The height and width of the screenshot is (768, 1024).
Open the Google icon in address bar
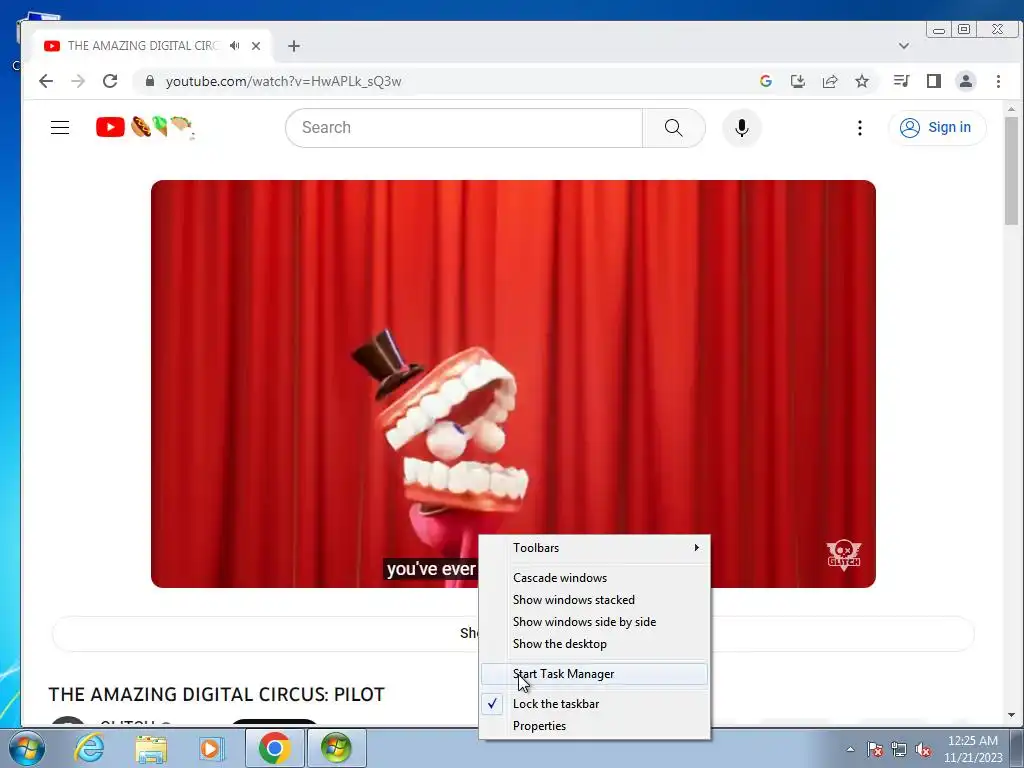coord(765,81)
